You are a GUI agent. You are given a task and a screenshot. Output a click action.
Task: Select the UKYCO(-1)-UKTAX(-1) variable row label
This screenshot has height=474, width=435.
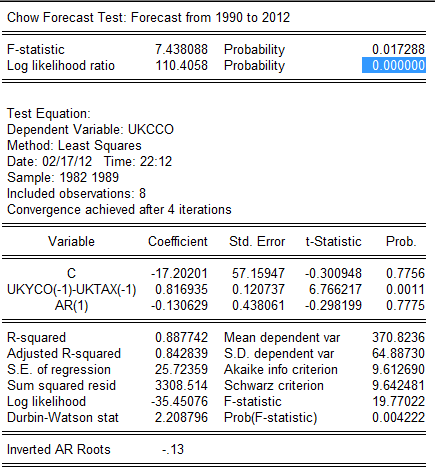pyautogui.click(x=72, y=290)
